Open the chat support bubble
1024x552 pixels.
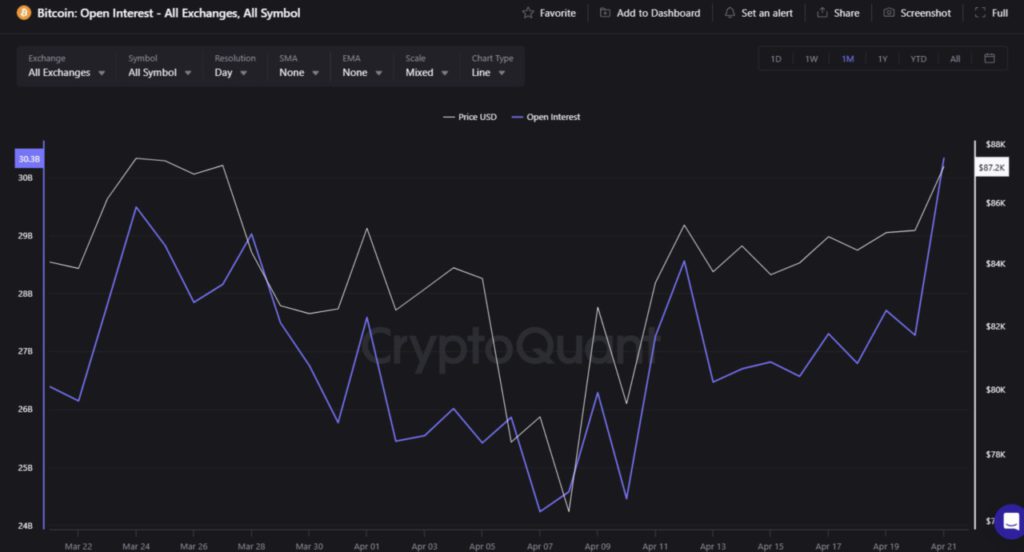click(x=1009, y=519)
